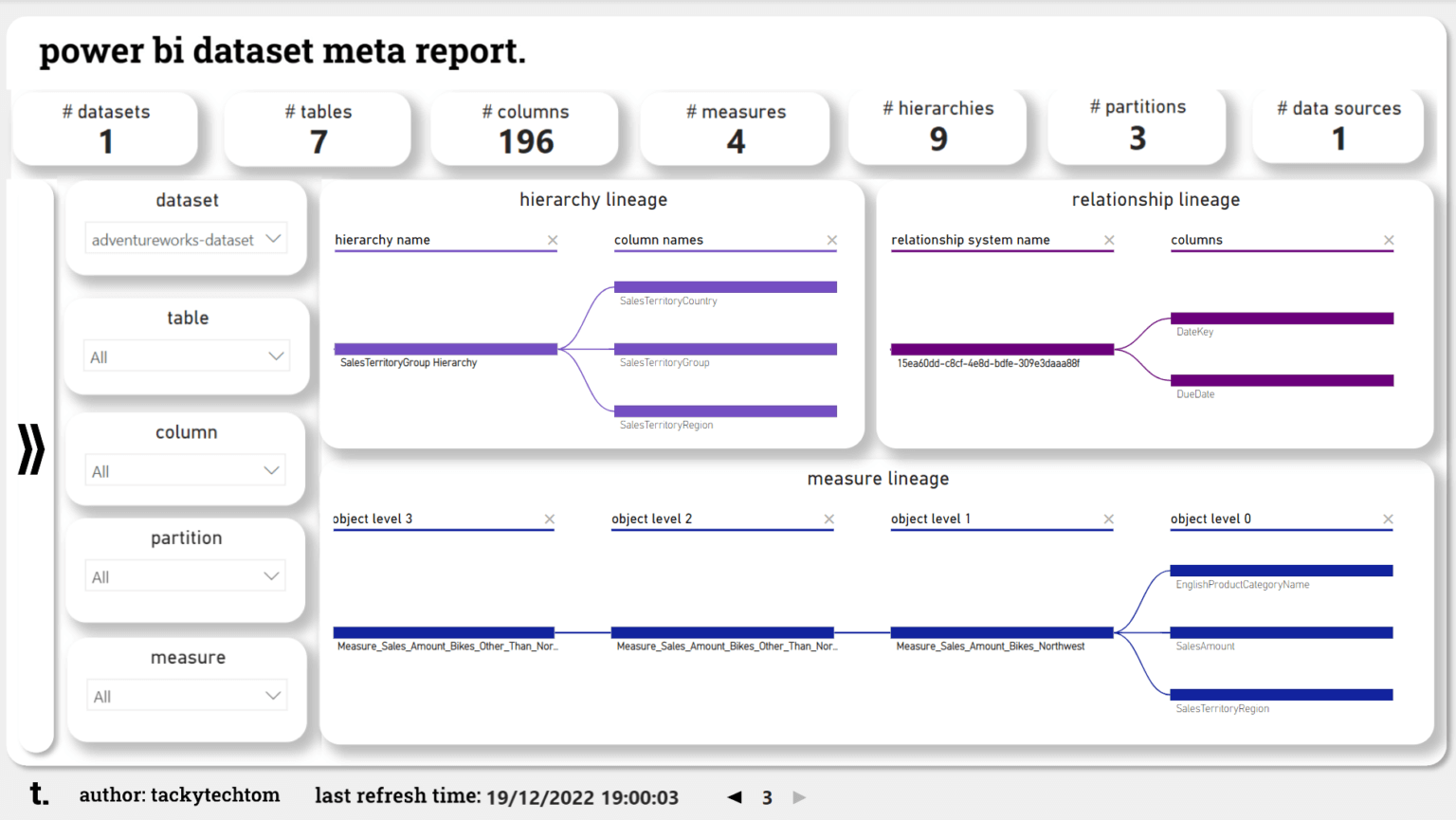
Task: Select the Measure_Sales_Amount_Bikes_Northwest bar
Action: click(1001, 631)
